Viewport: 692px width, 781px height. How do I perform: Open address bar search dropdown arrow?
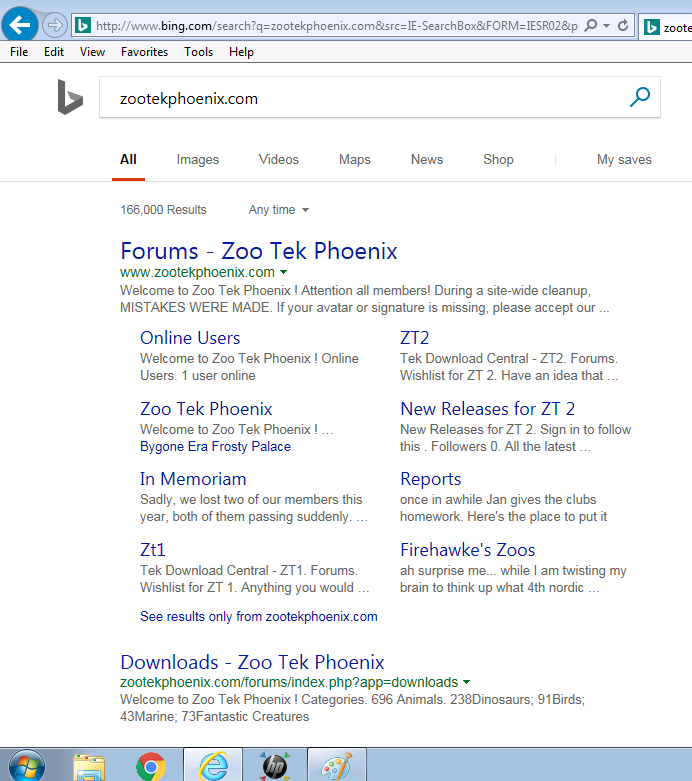click(x=606, y=25)
